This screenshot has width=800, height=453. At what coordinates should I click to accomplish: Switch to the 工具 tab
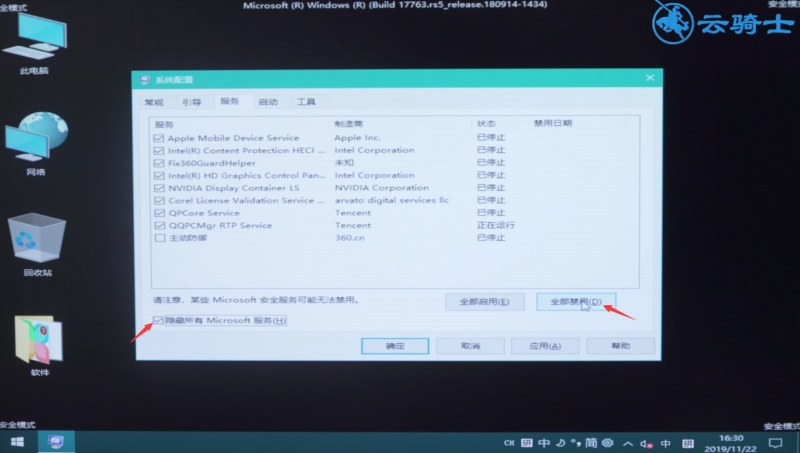(x=306, y=102)
